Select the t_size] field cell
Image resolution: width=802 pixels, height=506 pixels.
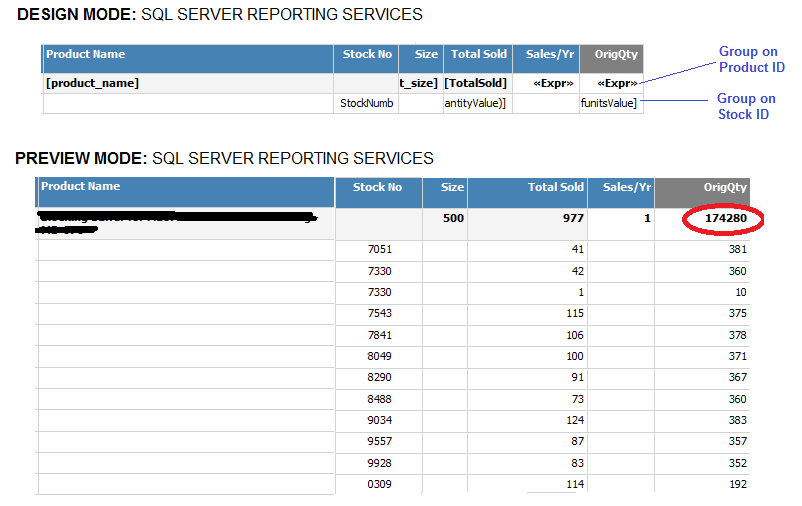pyautogui.click(x=421, y=83)
